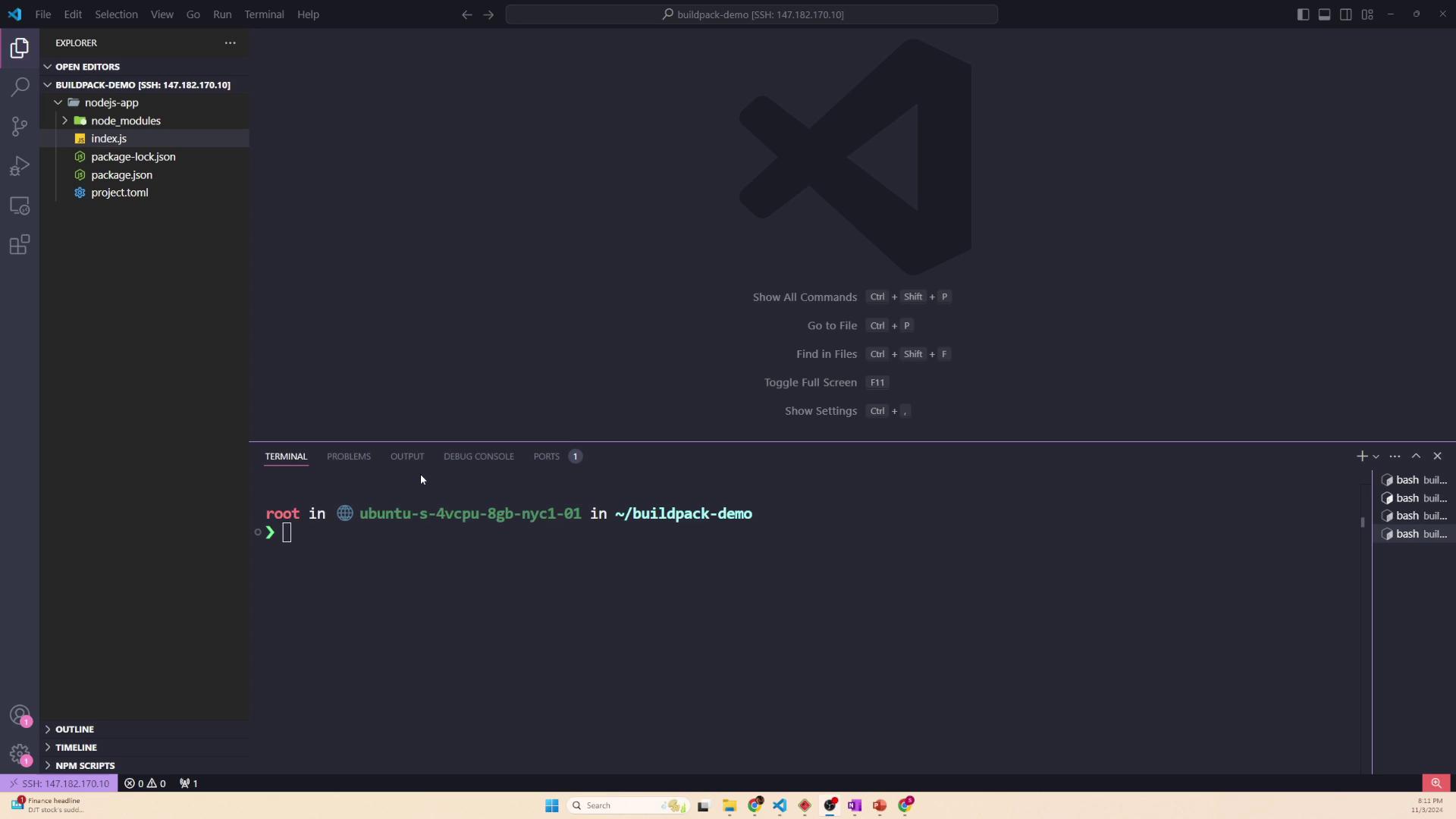Toggle bottom panel layout button
The height and width of the screenshot is (819, 1456).
[1324, 14]
